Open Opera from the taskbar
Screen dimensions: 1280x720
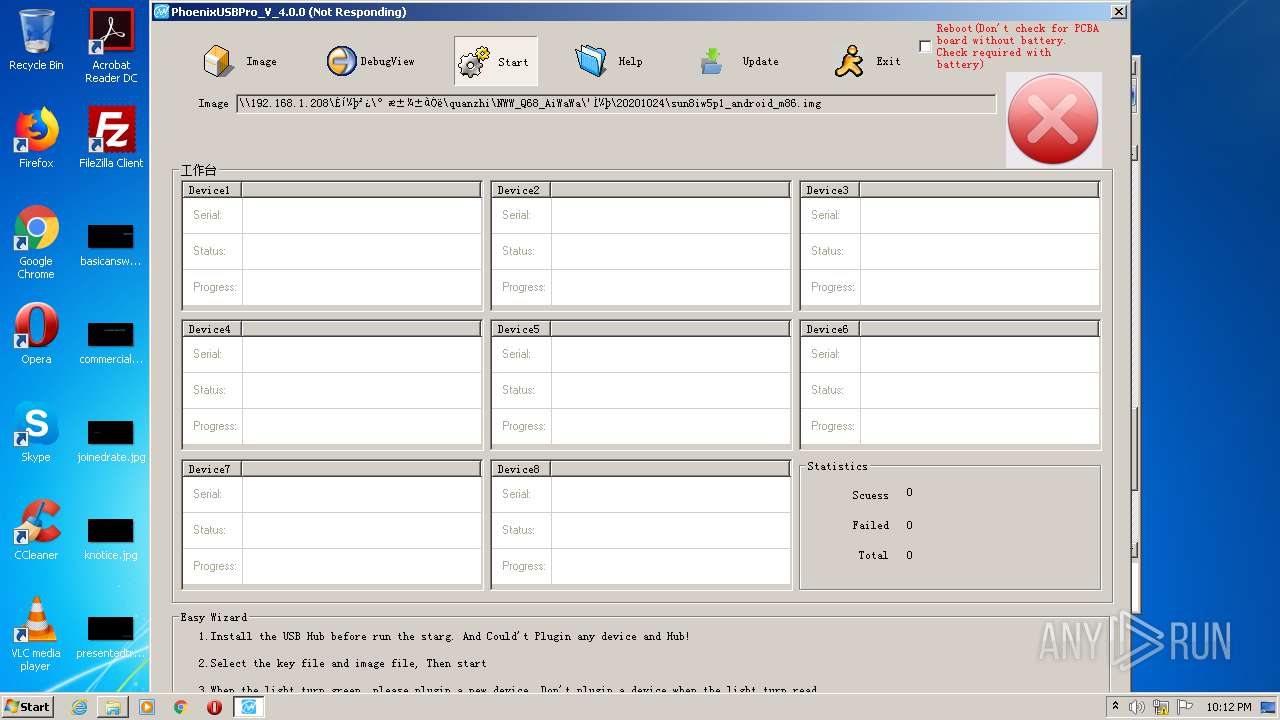pyautogui.click(x=214, y=707)
